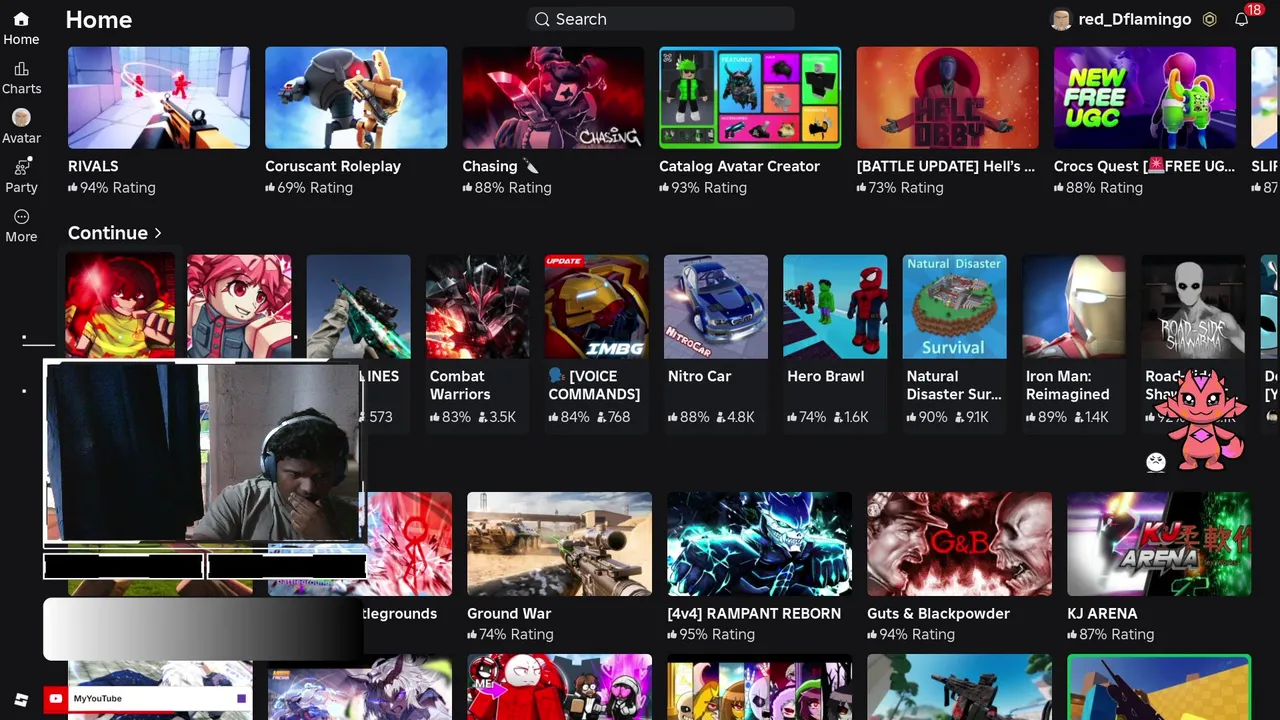Click the 69% Rating under Coruscant Roleplay
Screen dimensions: 1280x720
click(308, 187)
